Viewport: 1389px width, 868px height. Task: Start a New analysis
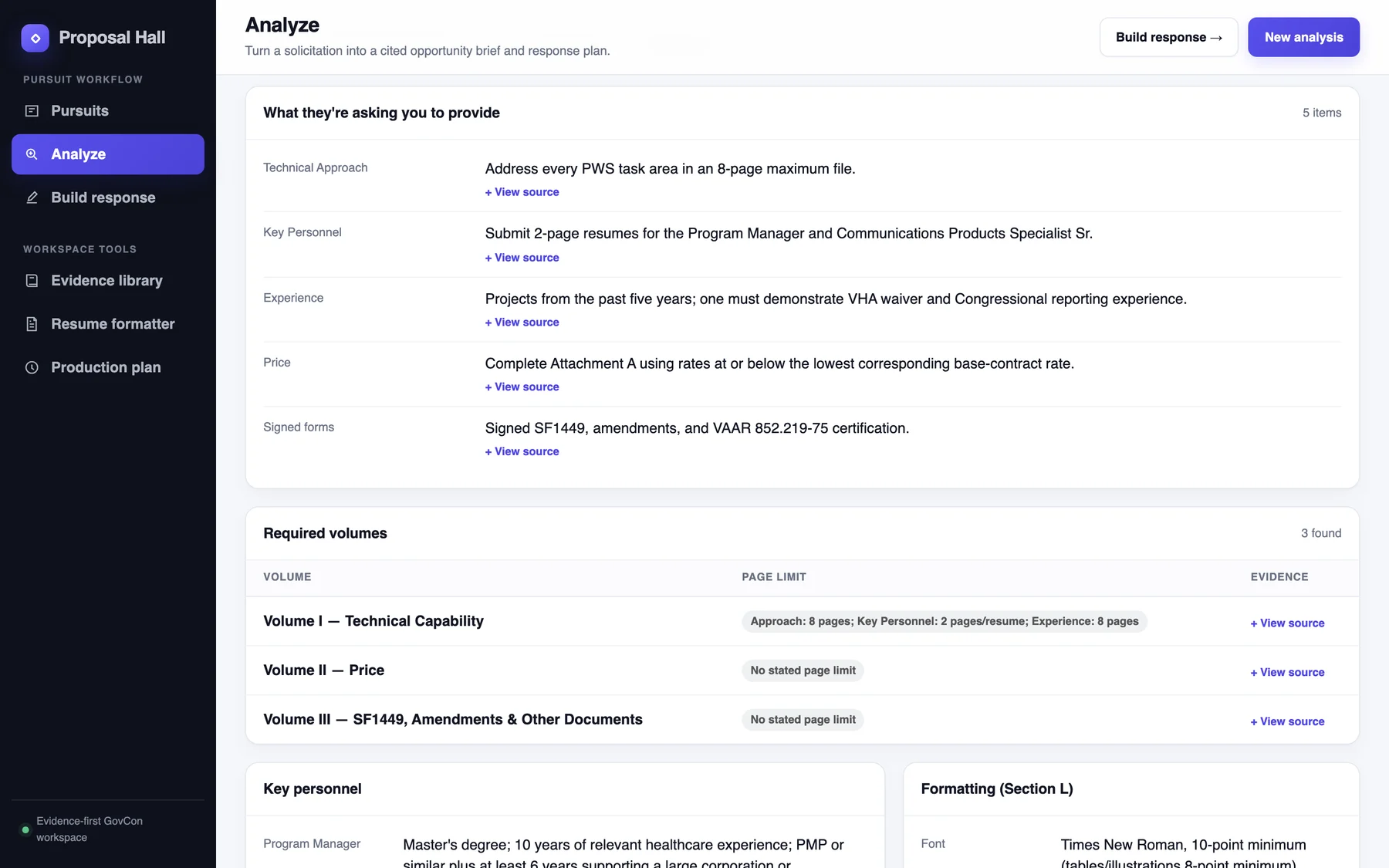click(1303, 37)
